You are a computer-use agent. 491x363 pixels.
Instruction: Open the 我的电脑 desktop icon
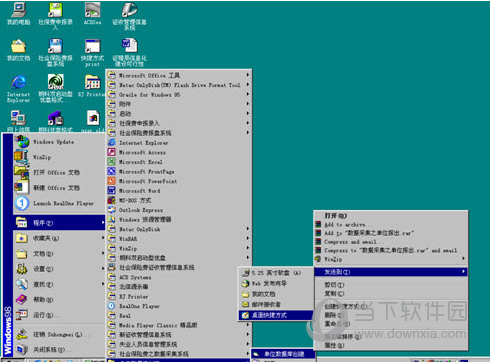click(x=19, y=13)
